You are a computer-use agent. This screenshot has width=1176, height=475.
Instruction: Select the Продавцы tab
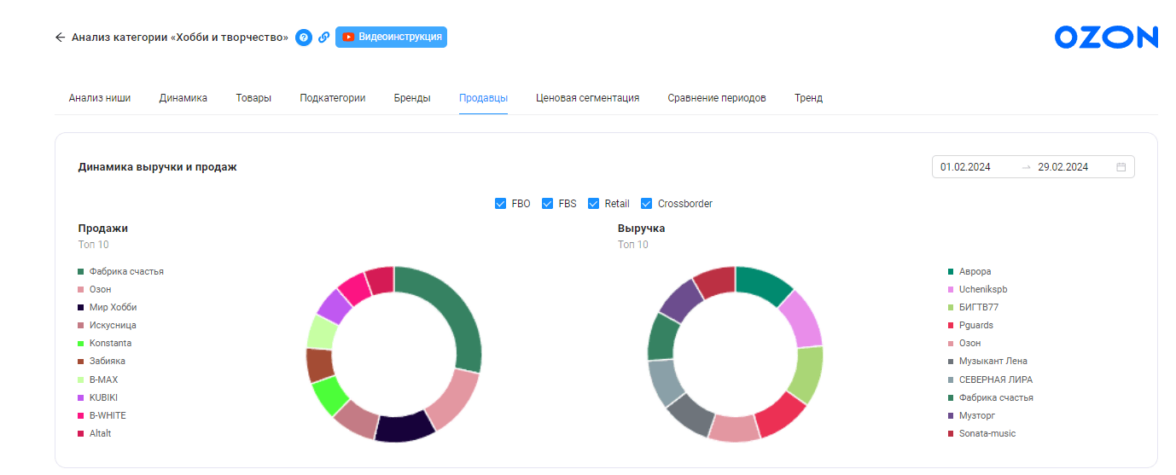pyautogui.click(x=484, y=98)
